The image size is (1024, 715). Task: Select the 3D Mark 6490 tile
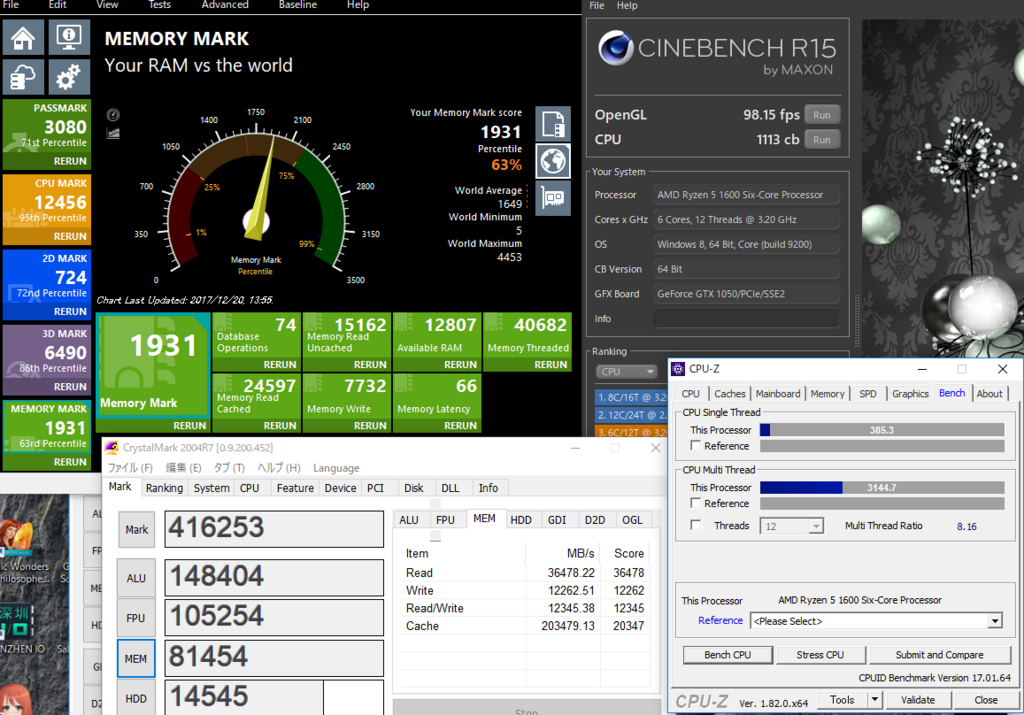(47, 359)
